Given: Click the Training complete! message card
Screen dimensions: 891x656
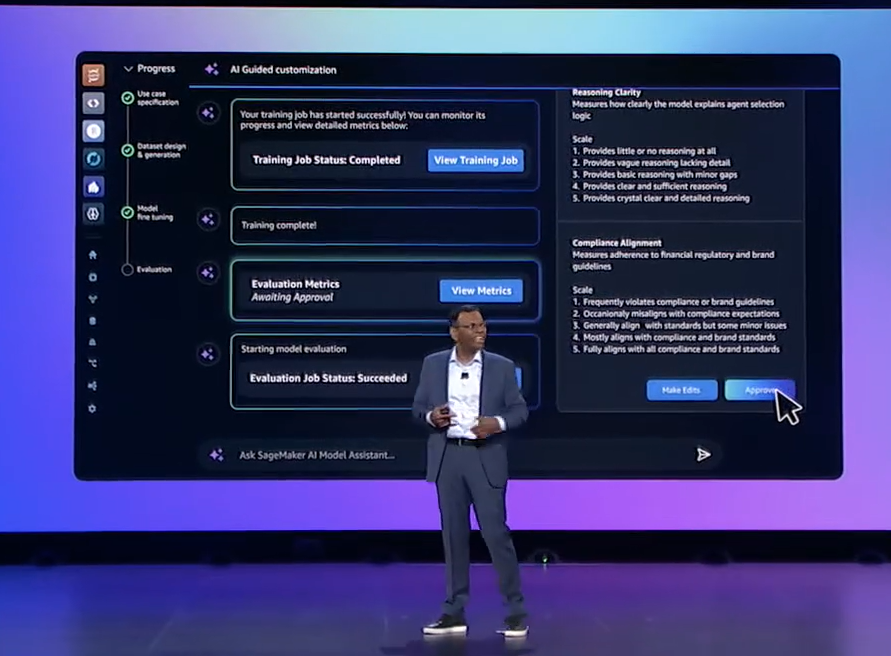Looking at the screenshot, I should (x=385, y=226).
